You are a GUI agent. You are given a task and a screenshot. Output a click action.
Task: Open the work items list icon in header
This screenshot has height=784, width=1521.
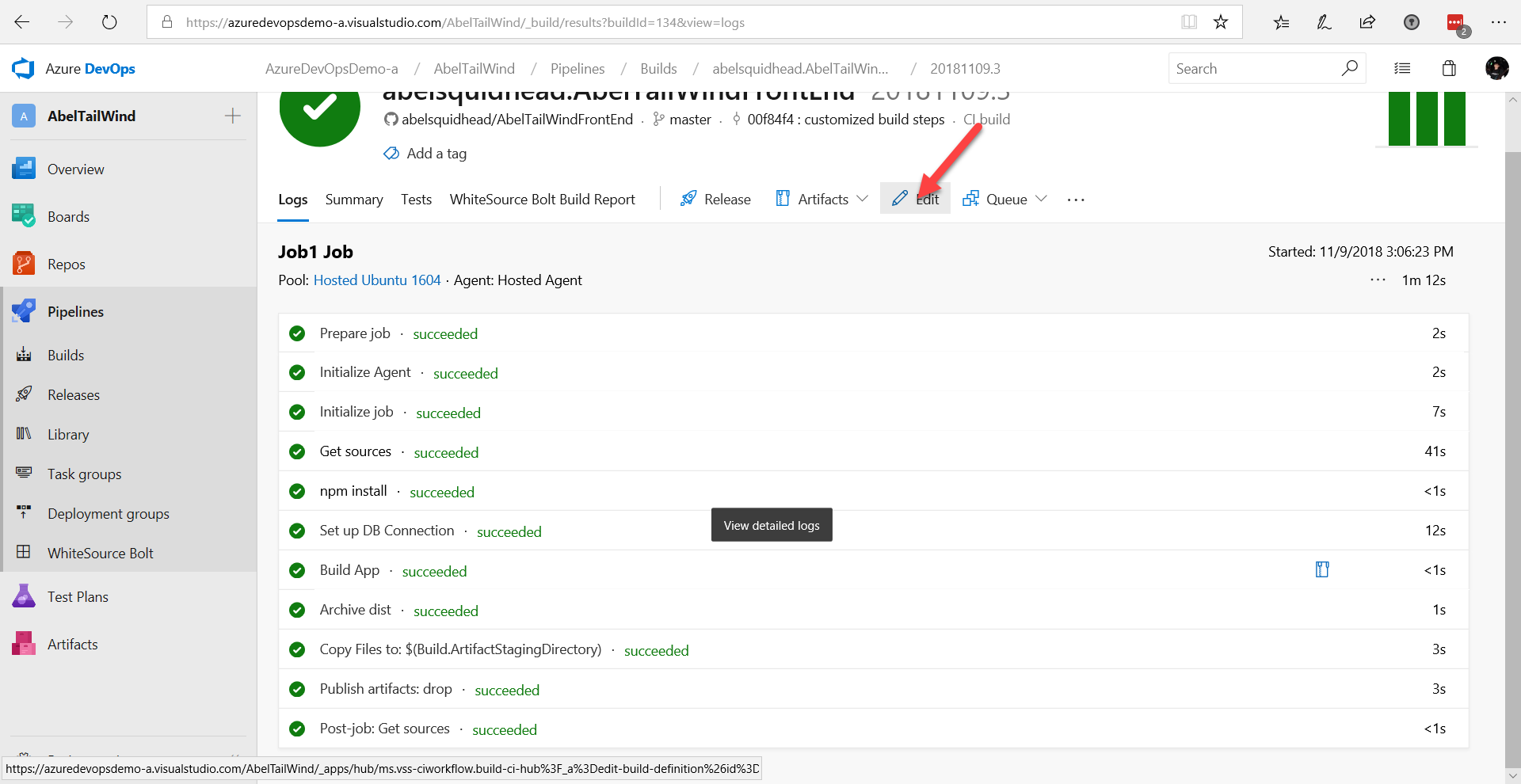(x=1402, y=69)
